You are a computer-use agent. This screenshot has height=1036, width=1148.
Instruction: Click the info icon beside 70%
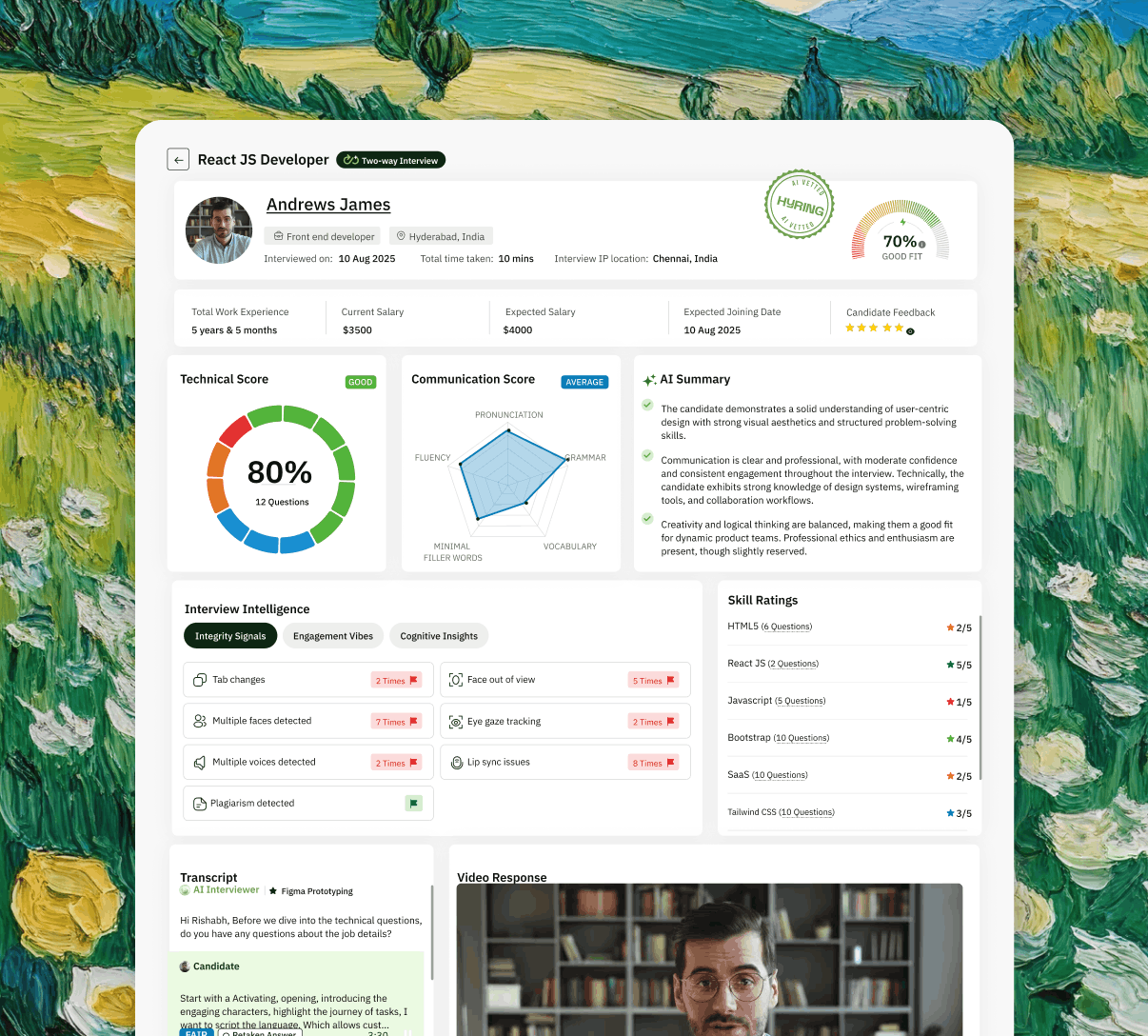click(x=922, y=245)
